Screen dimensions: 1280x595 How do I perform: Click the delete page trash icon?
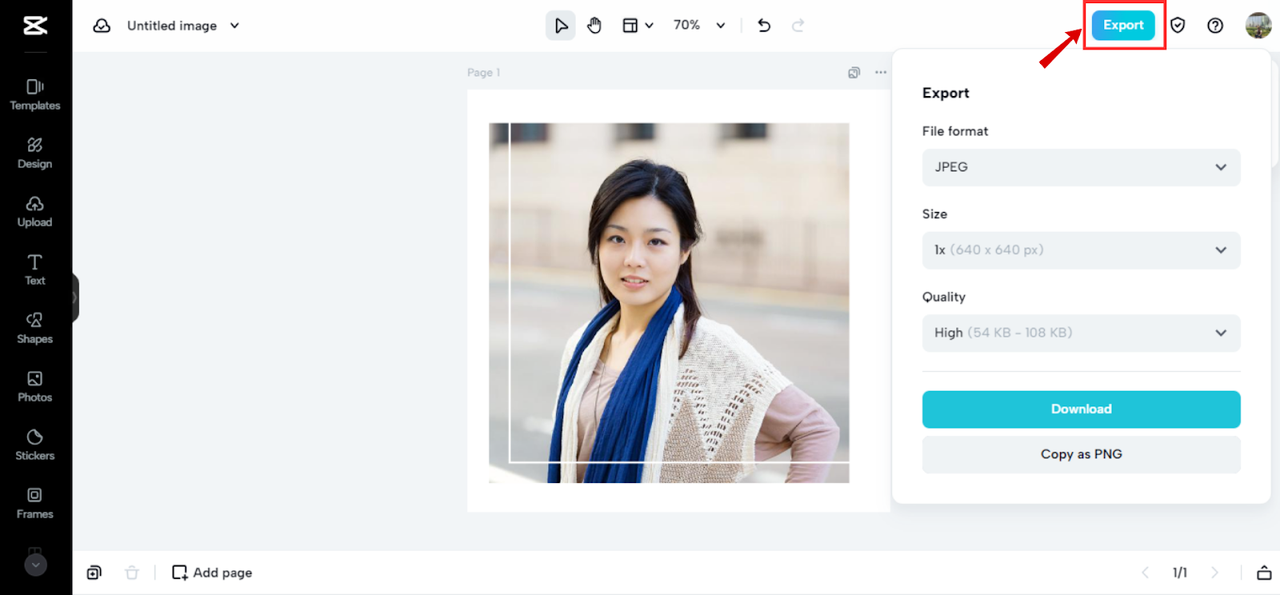[132, 573]
